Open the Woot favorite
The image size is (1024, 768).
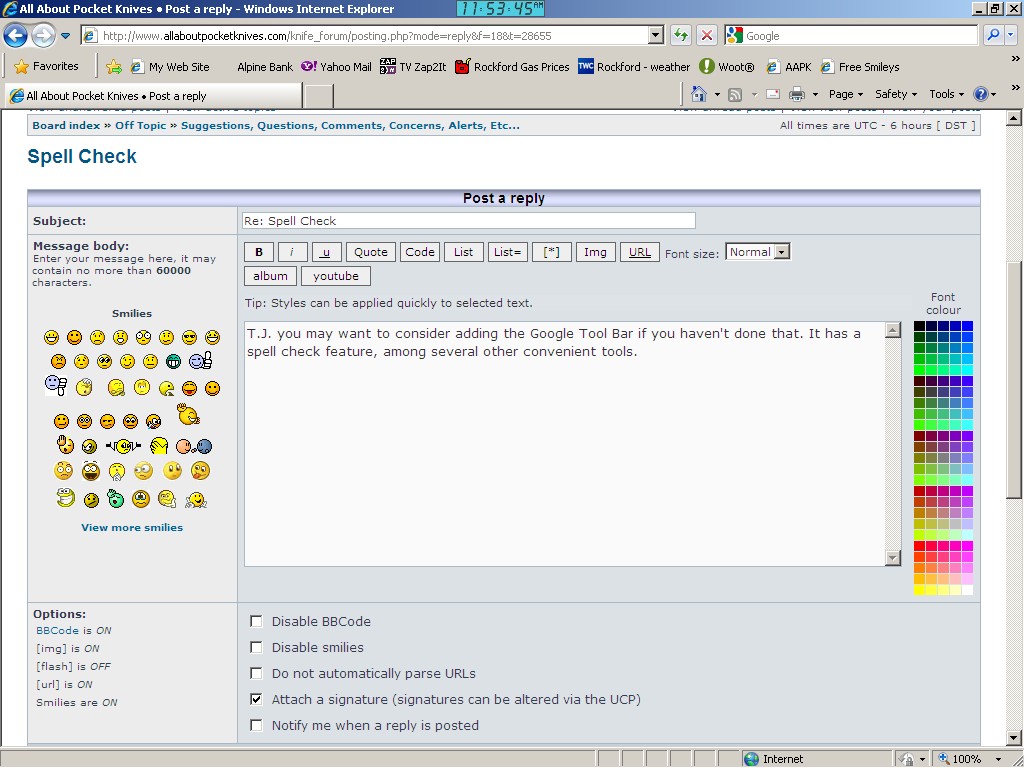click(727, 67)
